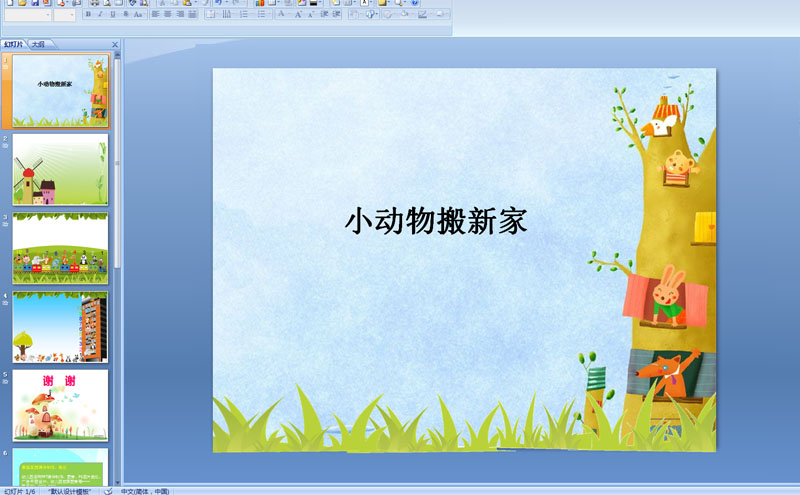Click thumbnail pane scrollbar up arrow
Image resolution: width=800 pixels, height=495 pixels.
point(117,54)
